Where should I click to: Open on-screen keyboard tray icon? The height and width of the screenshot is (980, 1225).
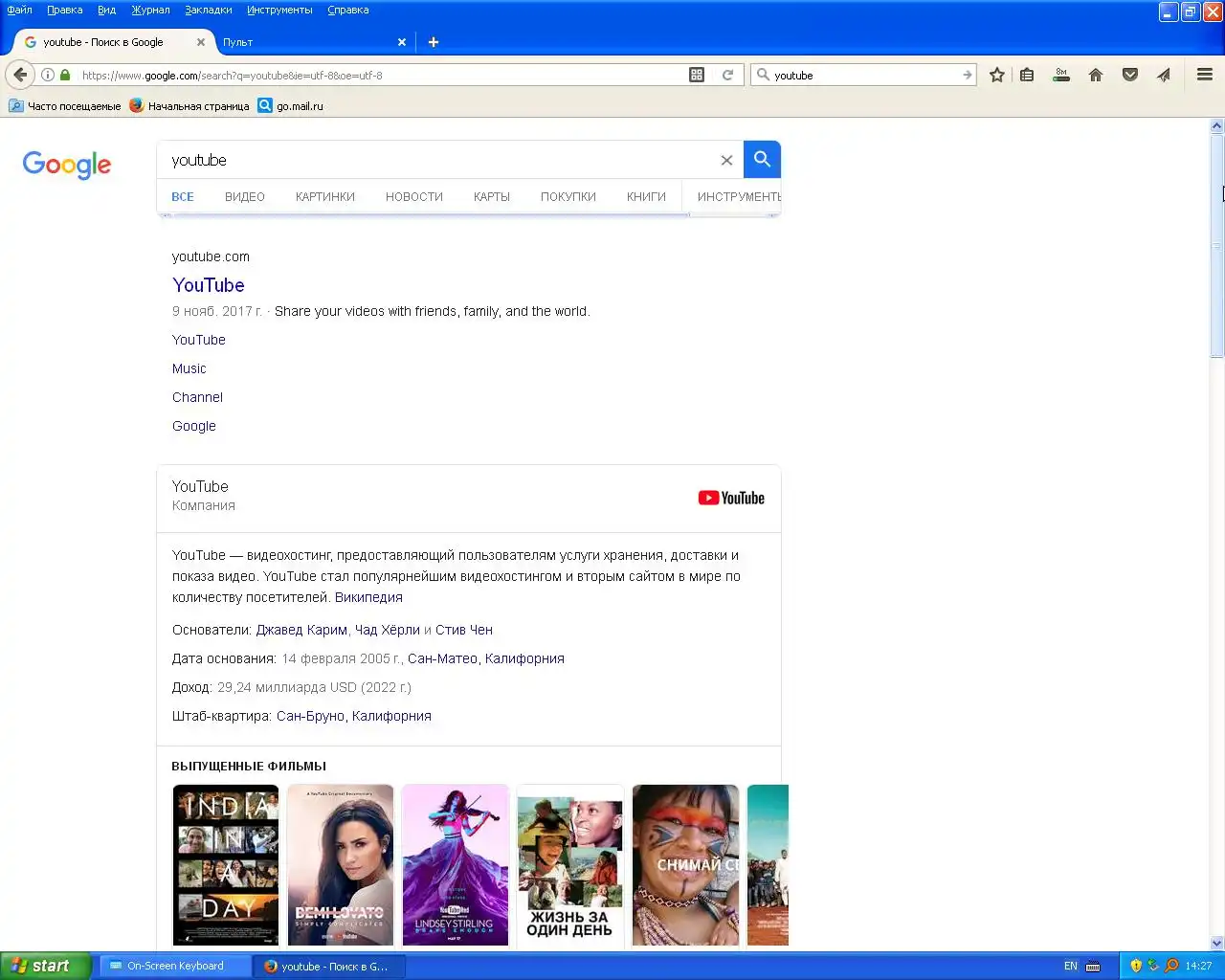pos(1093,966)
